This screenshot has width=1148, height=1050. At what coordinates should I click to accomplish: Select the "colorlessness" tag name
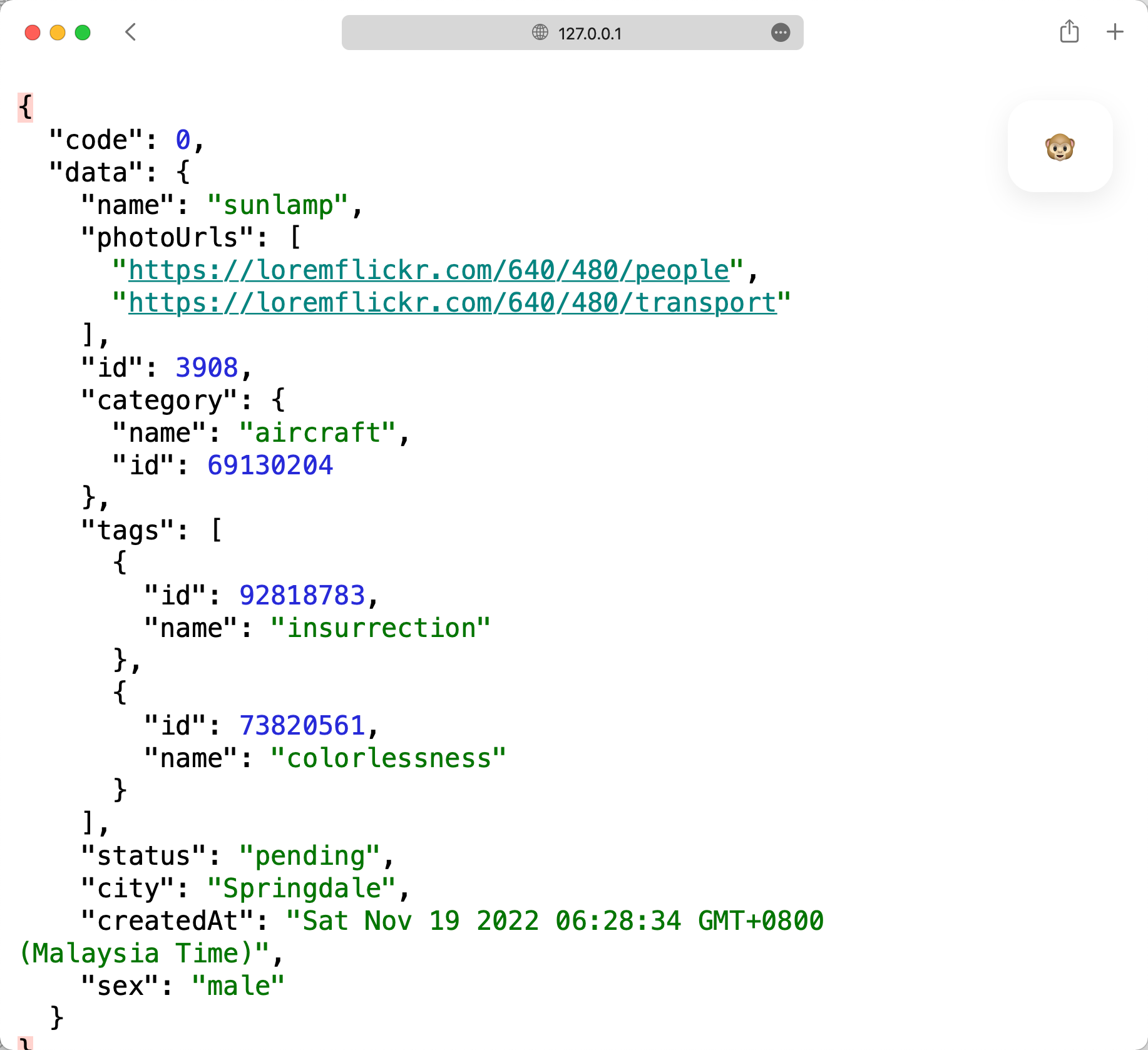(x=388, y=758)
